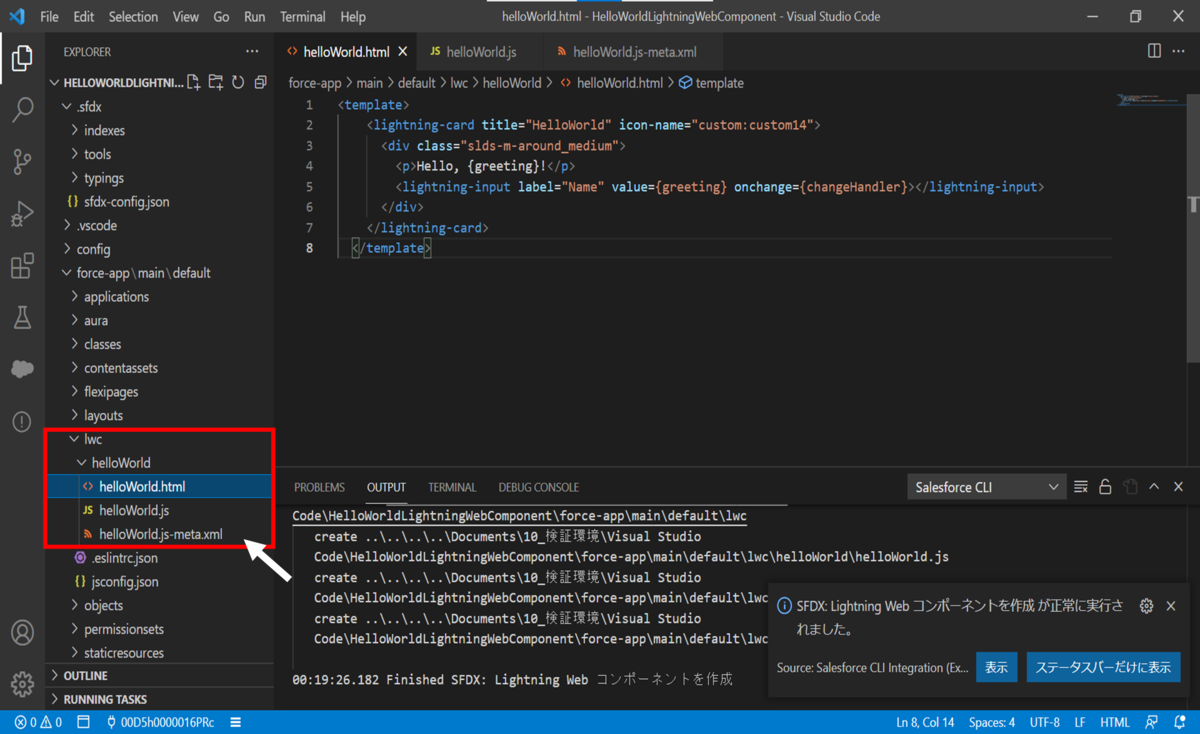1200x734 pixels.
Task: Open the editor's more actions ellipsis
Action: [x=1180, y=51]
